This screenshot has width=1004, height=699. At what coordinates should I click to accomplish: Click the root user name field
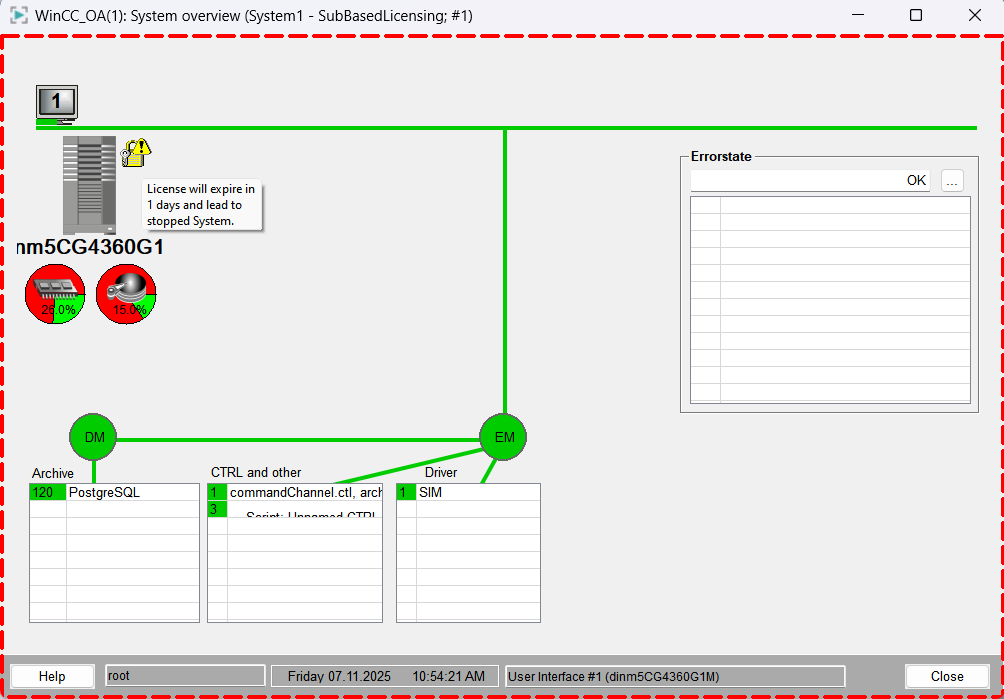point(185,676)
